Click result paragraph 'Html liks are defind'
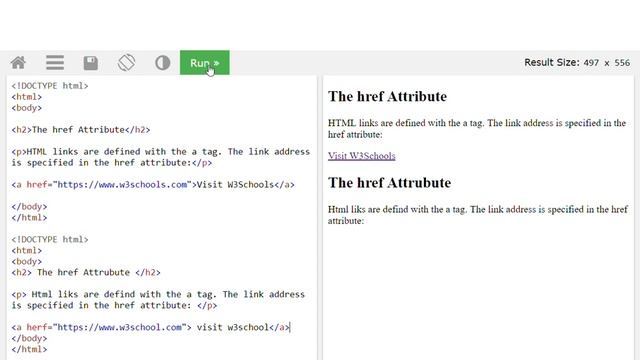 point(478,215)
